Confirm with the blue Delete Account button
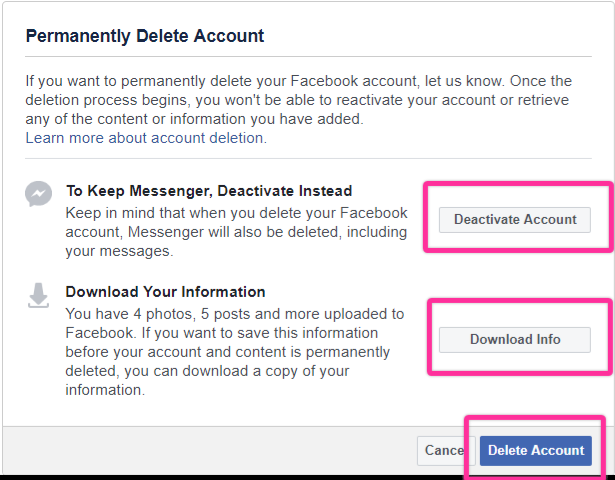This screenshot has width=615, height=480. tap(535, 450)
